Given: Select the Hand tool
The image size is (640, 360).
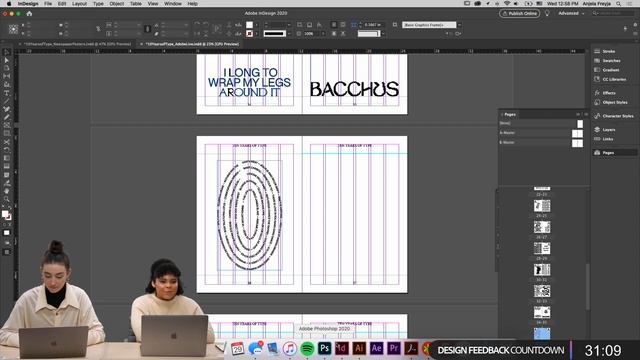Looking at the screenshot, I should tap(7, 191).
